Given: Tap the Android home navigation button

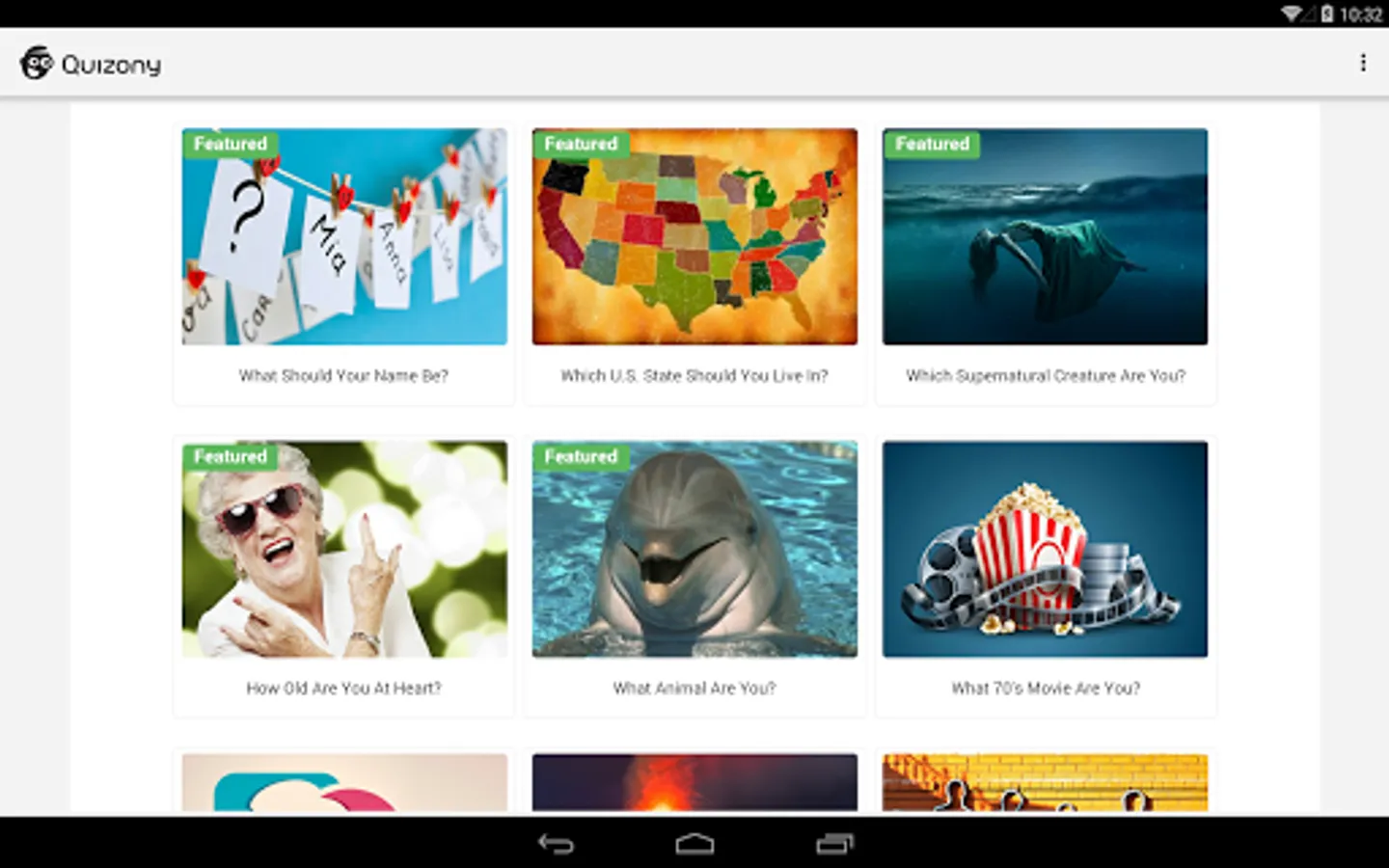Looking at the screenshot, I should pos(694,844).
